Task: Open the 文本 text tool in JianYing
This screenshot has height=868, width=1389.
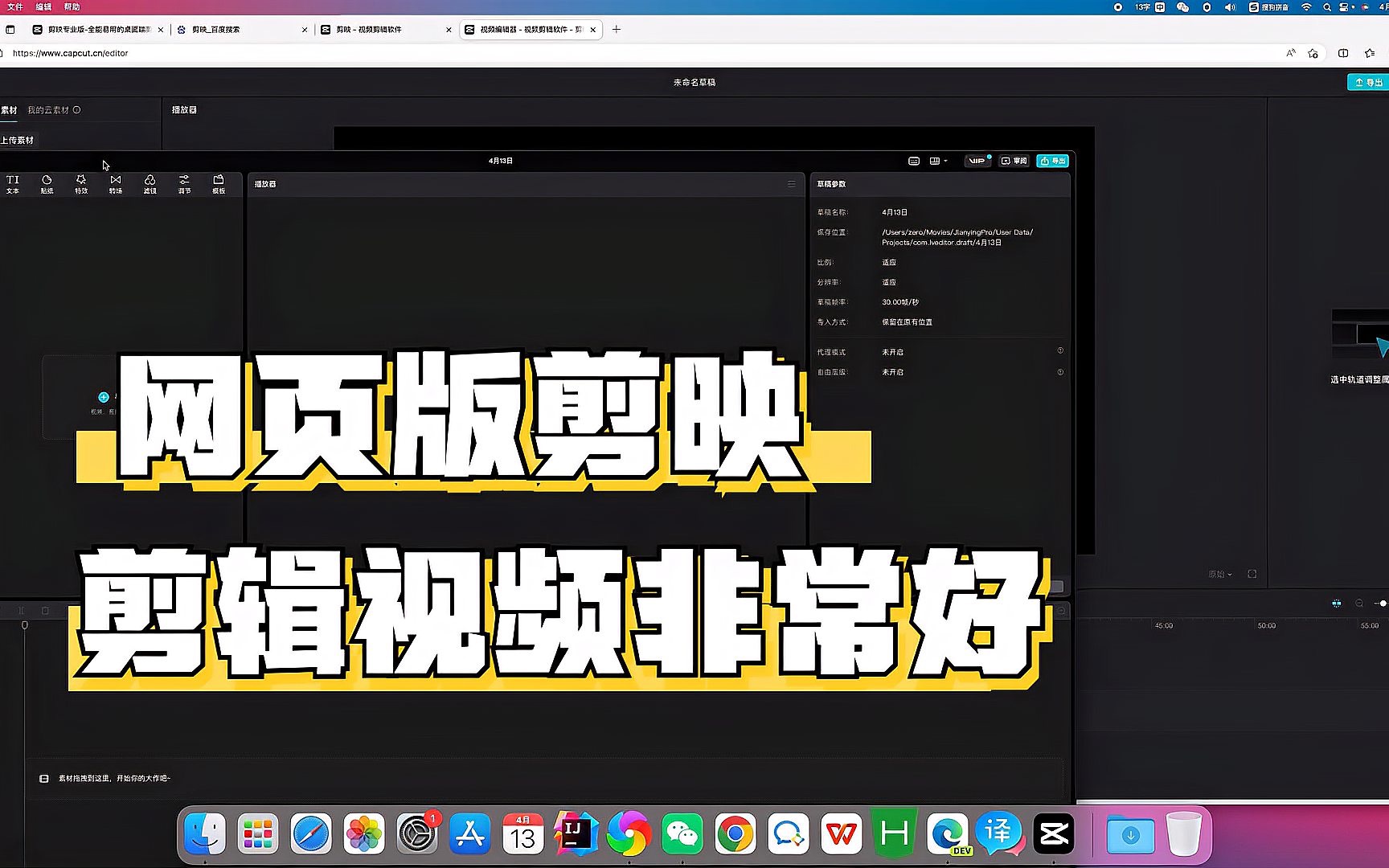Action: point(13,184)
